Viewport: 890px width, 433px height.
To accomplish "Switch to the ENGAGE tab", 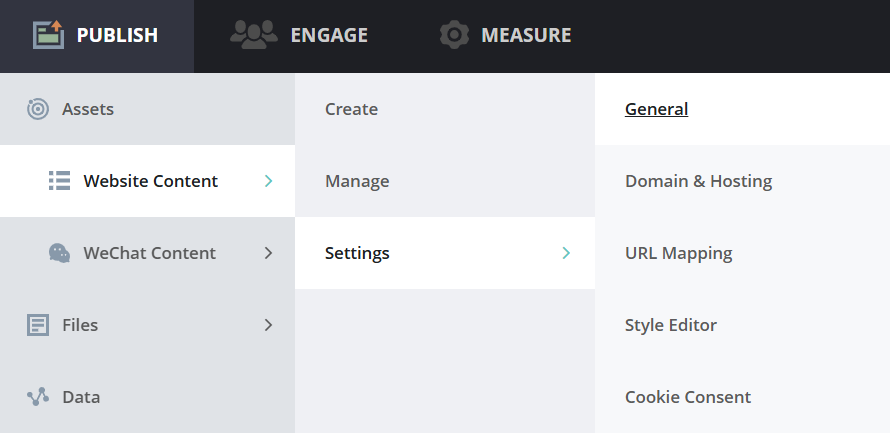I will (x=328, y=35).
